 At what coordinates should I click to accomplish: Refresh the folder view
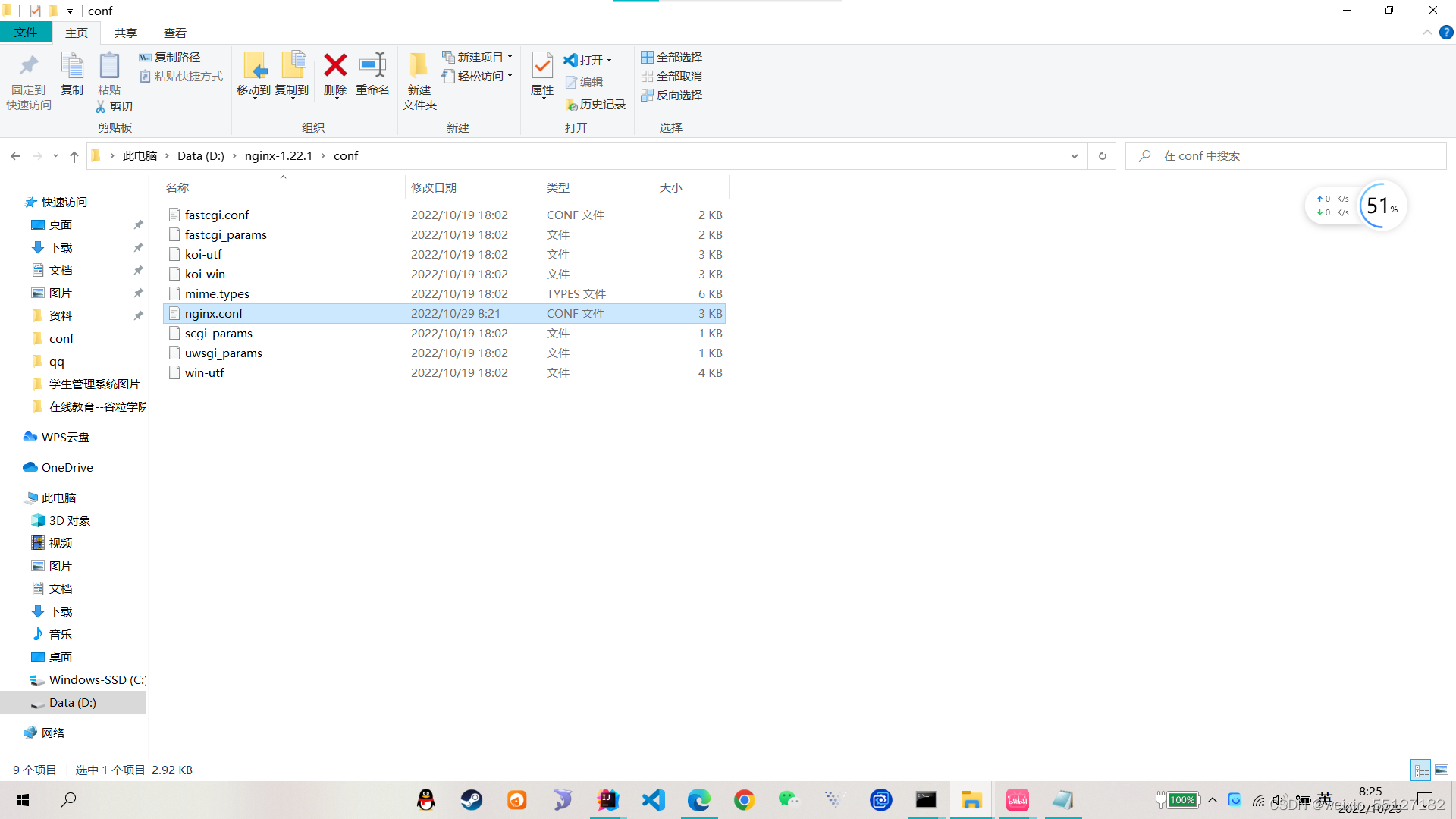[1102, 155]
